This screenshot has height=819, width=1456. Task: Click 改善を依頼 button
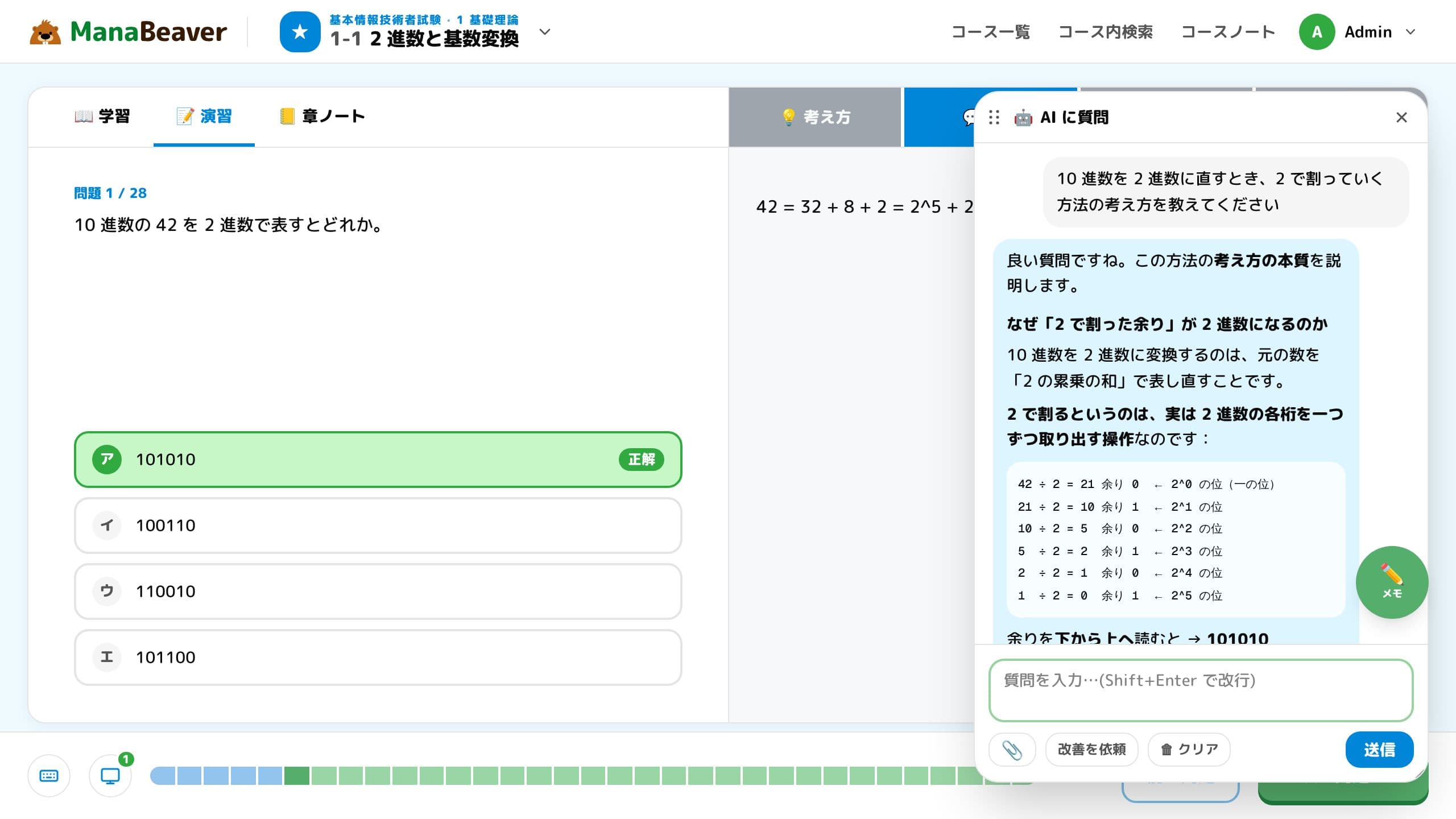point(1091,750)
